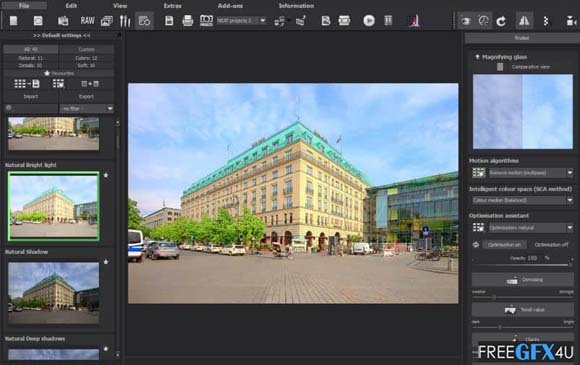Toggle the Favourites star filter
Screen dimensions: 580x365
(x=58, y=73)
